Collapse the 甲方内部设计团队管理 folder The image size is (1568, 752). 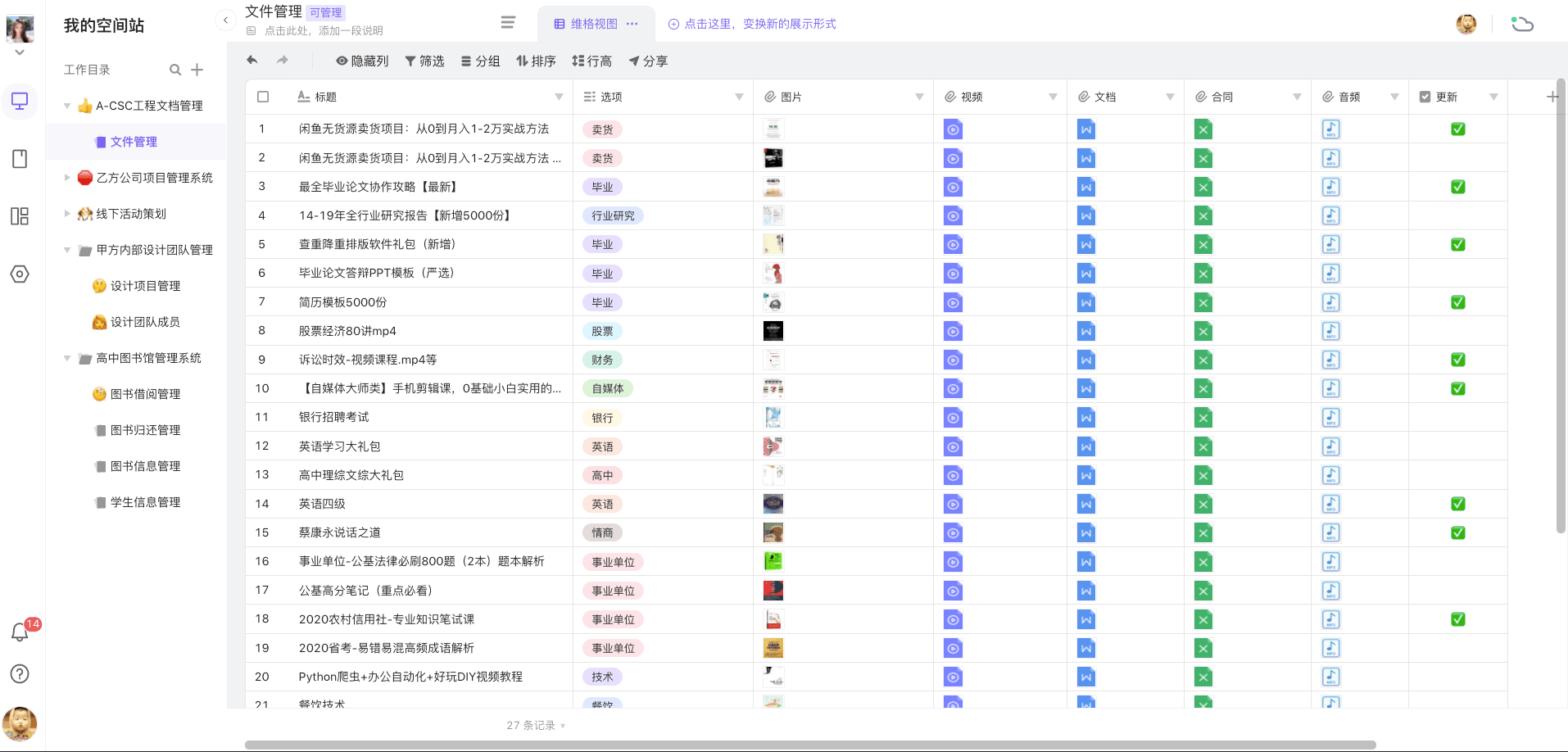click(67, 250)
